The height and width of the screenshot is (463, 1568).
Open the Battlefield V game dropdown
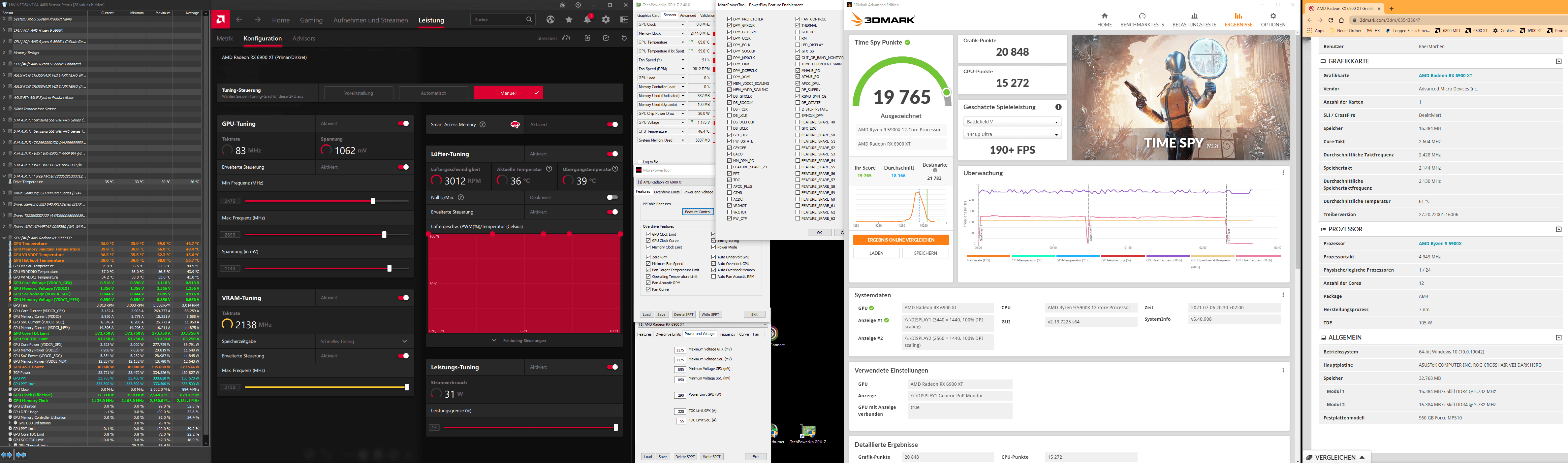point(1012,122)
